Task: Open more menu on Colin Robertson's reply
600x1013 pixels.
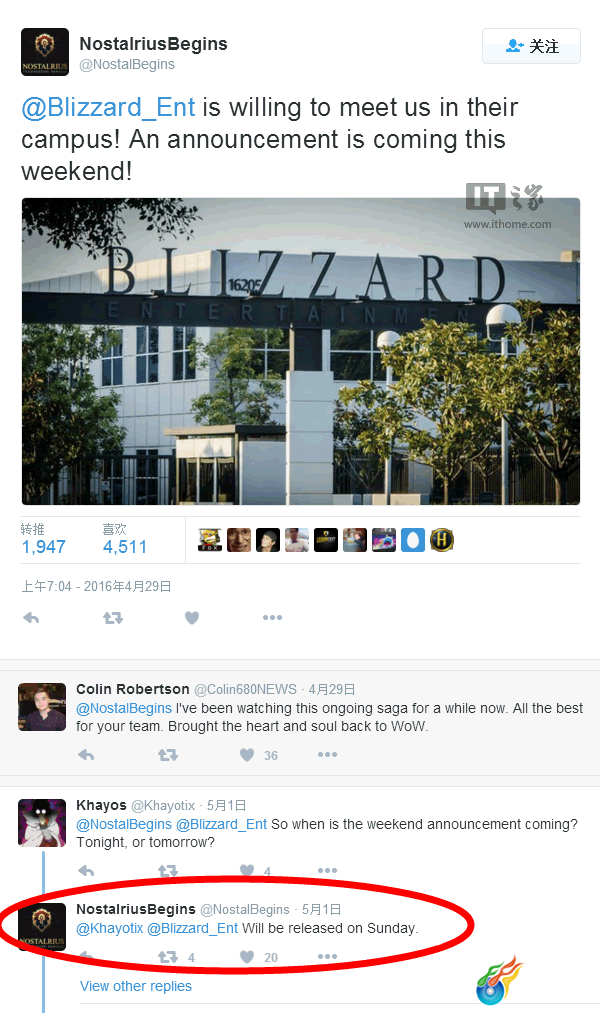Action: [x=327, y=755]
